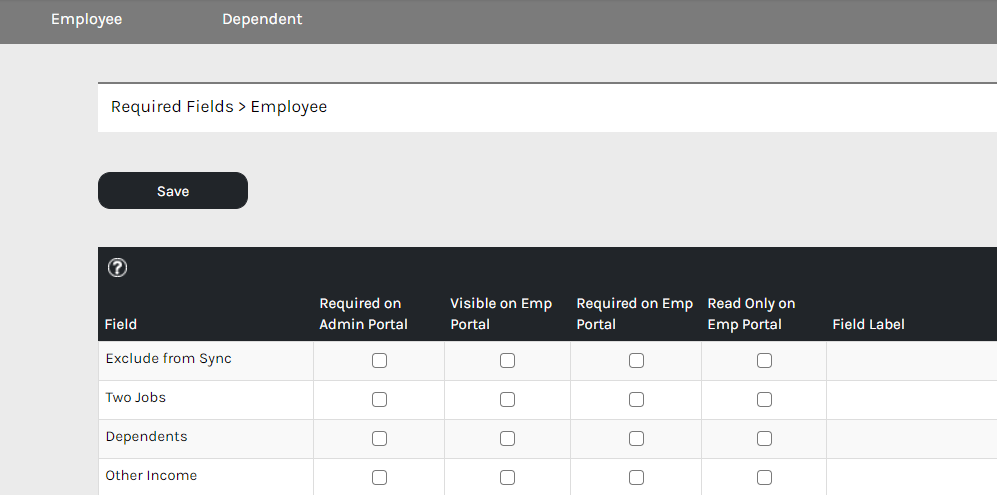Check Visible on Emp Portal for Exclude from Sync

(x=507, y=361)
